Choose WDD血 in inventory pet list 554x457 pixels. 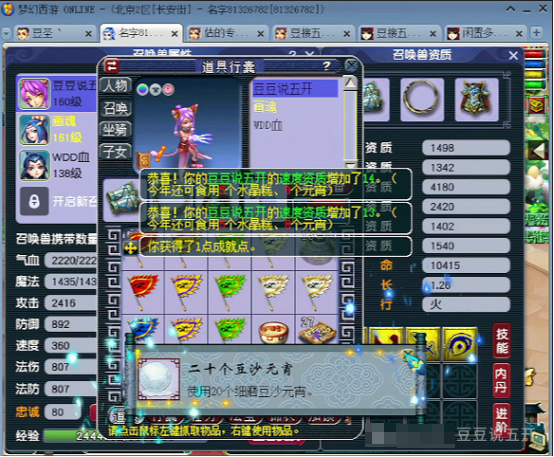pos(267,125)
